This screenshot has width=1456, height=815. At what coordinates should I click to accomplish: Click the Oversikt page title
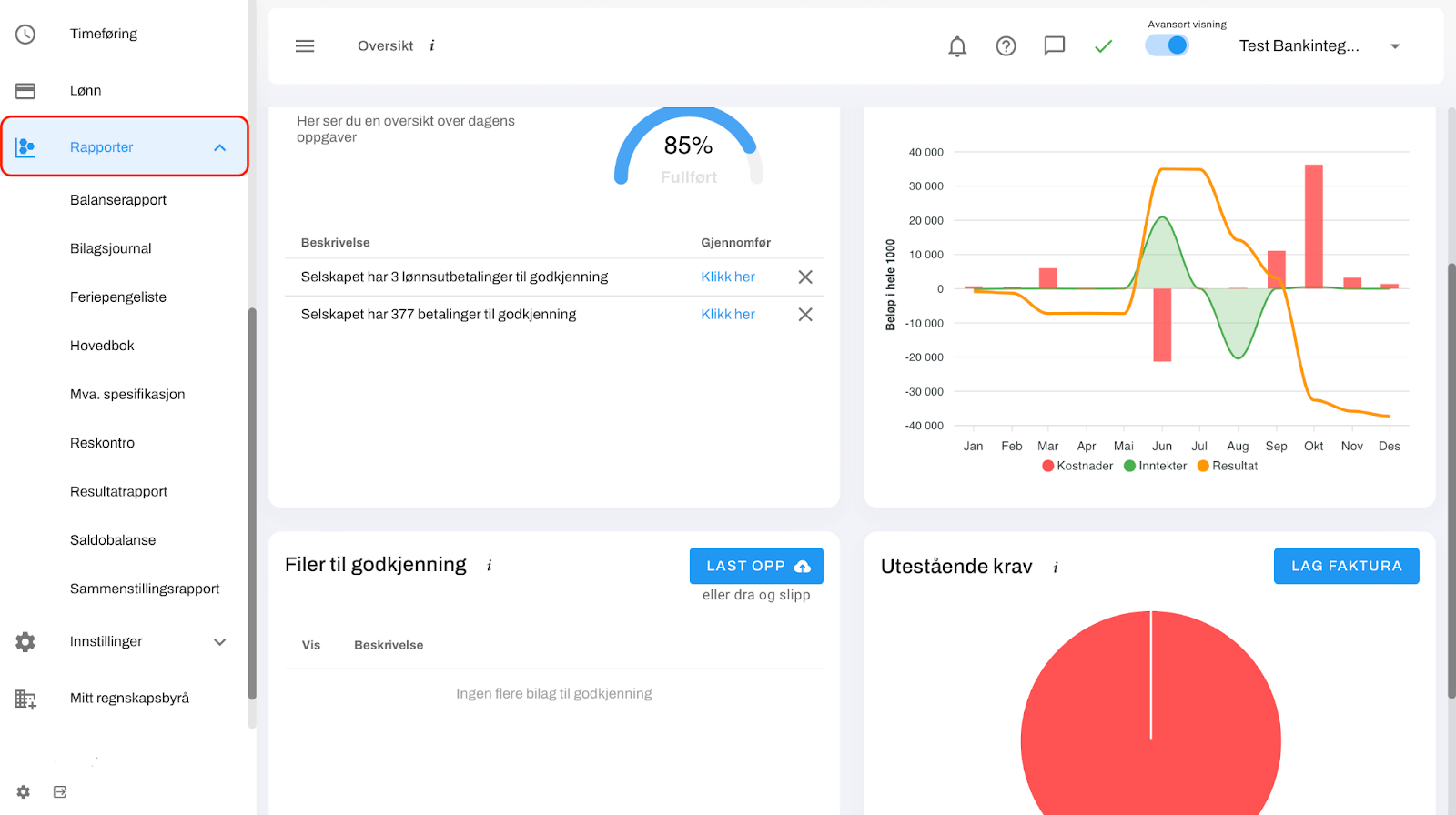click(385, 46)
